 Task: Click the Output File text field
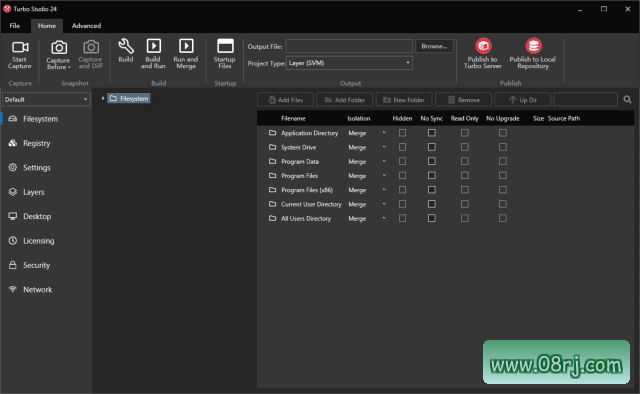click(x=349, y=46)
